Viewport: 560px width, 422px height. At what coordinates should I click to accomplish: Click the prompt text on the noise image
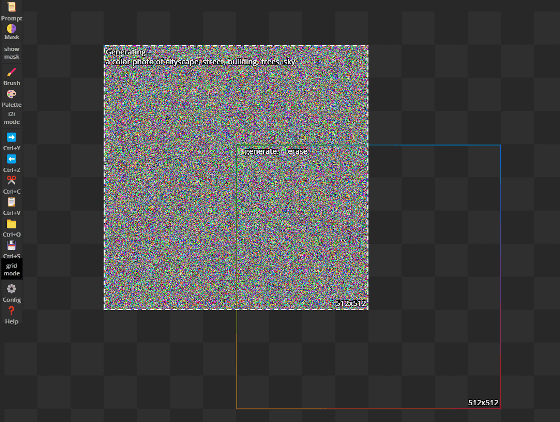[200, 61]
